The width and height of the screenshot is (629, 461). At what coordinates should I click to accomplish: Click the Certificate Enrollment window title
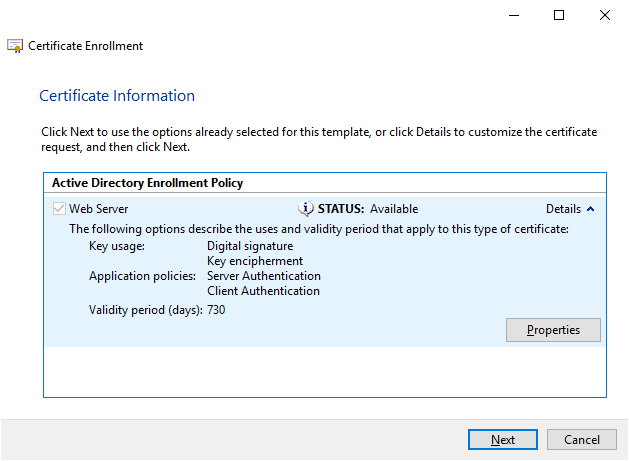[x=85, y=46]
